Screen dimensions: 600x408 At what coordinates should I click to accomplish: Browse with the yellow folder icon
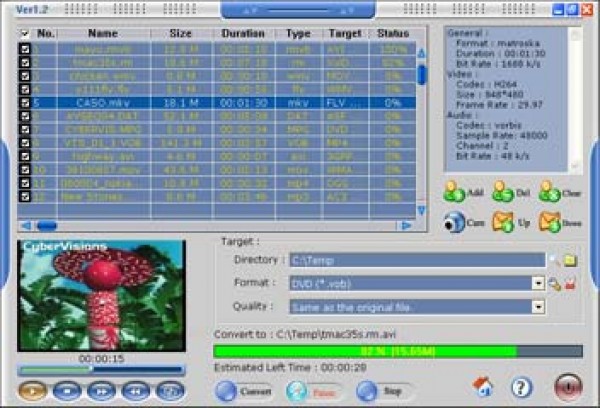coord(570,260)
